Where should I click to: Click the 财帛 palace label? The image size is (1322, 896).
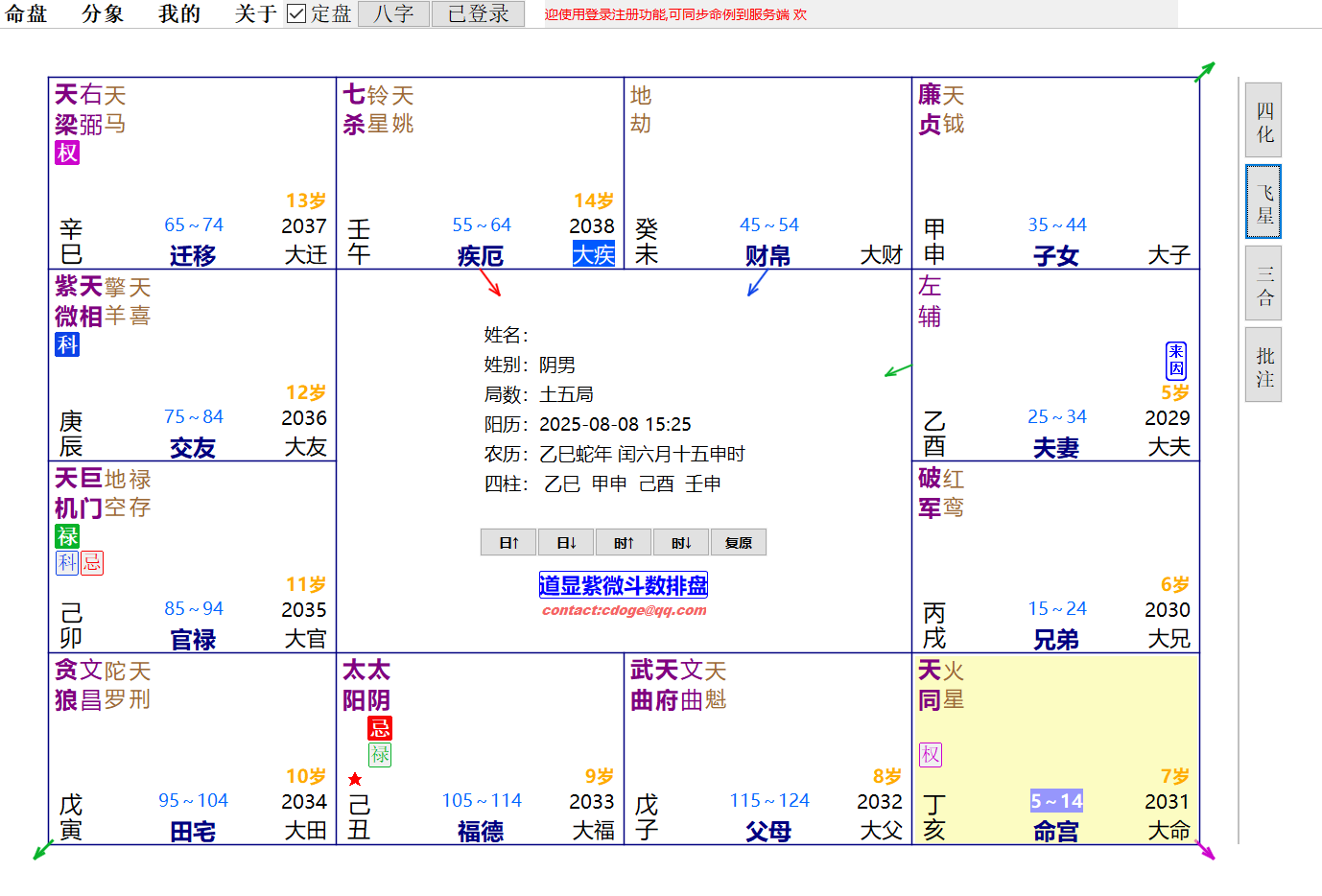click(x=768, y=256)
